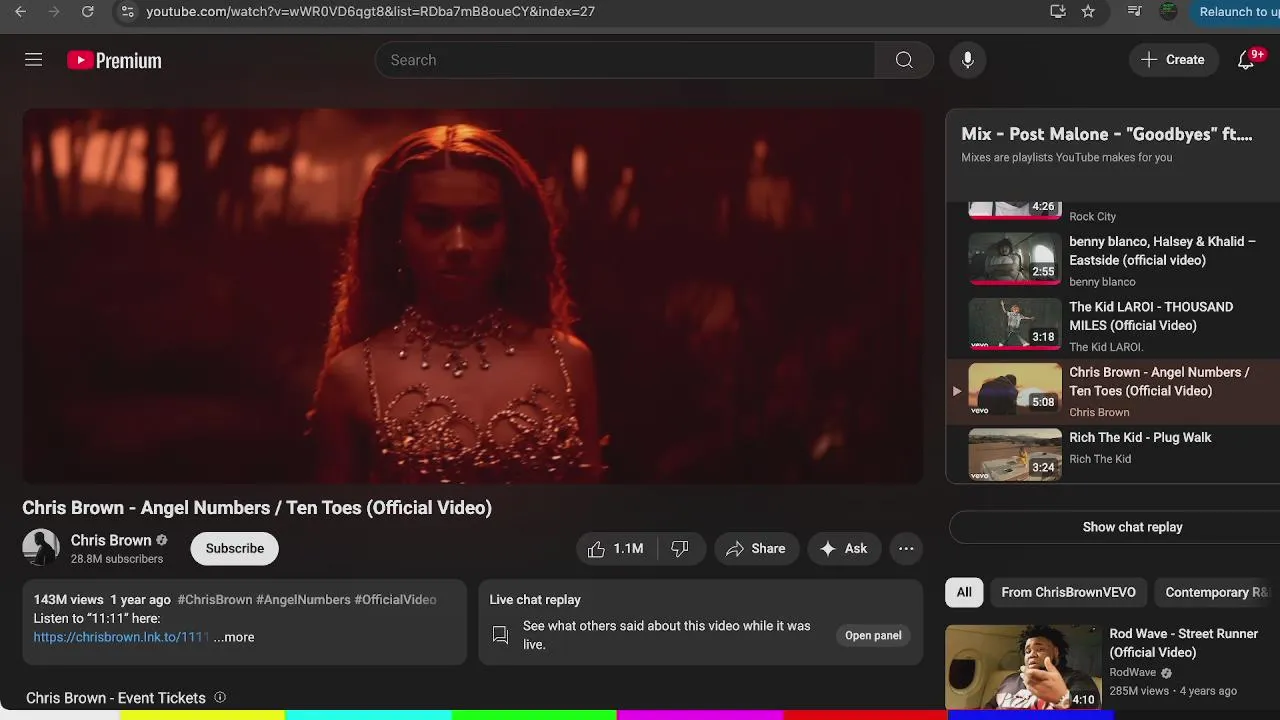This screenshot has width=1280, height=720.
Task: Open Rod Wave Street Runner thumbnail
Action: pos(1023,667)
